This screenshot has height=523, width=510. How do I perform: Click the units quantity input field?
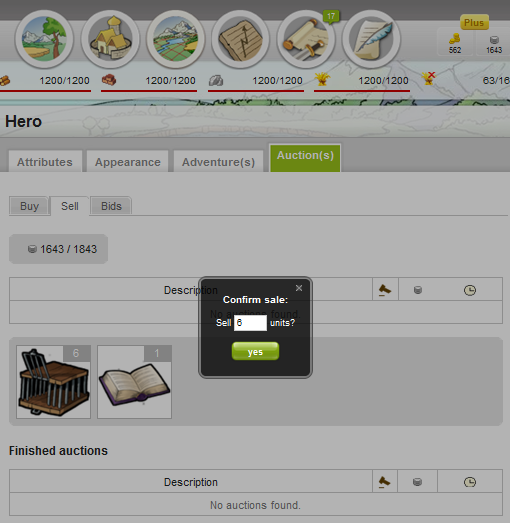point(250,323)
